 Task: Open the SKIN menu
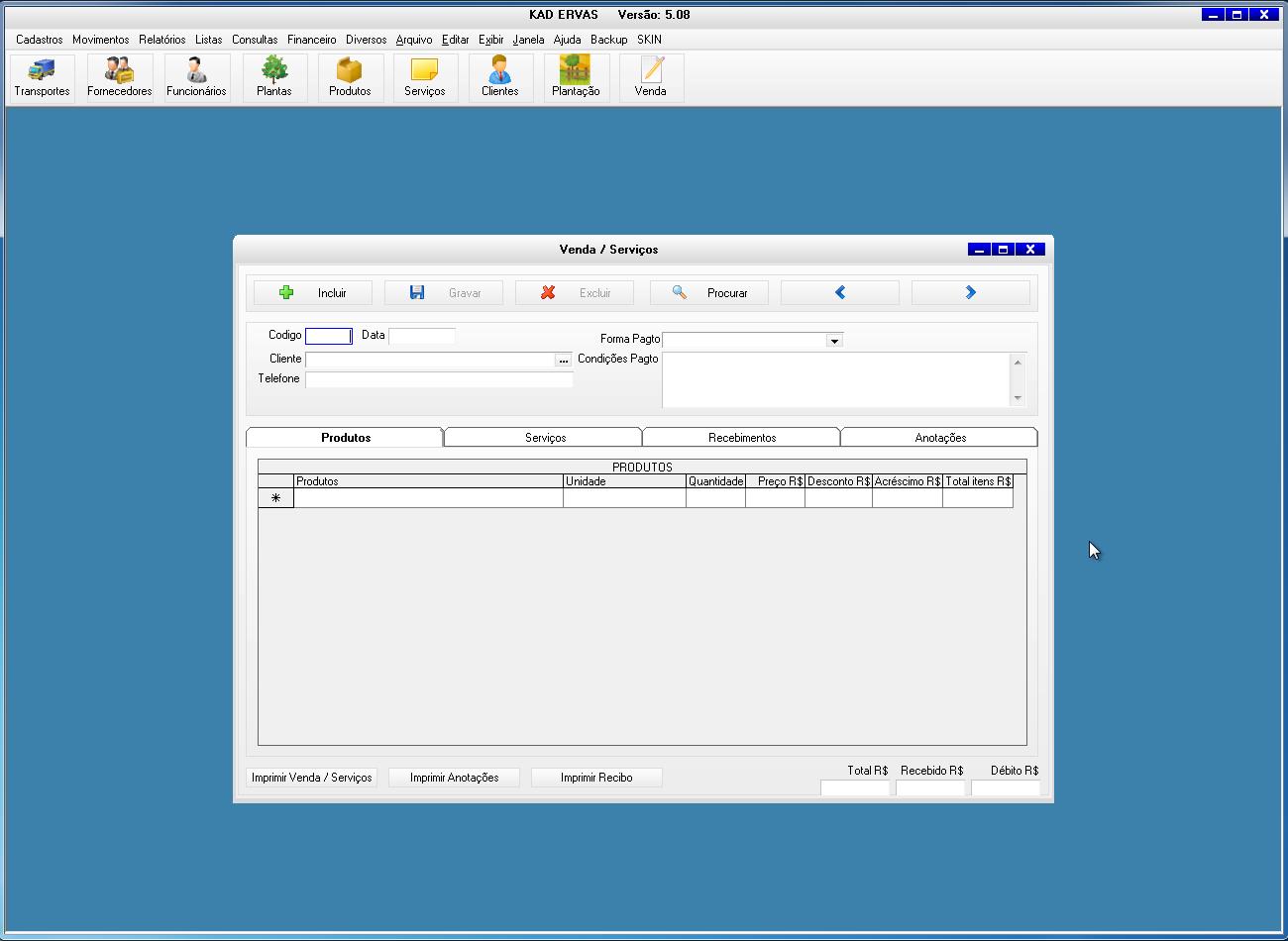(650, 40)
